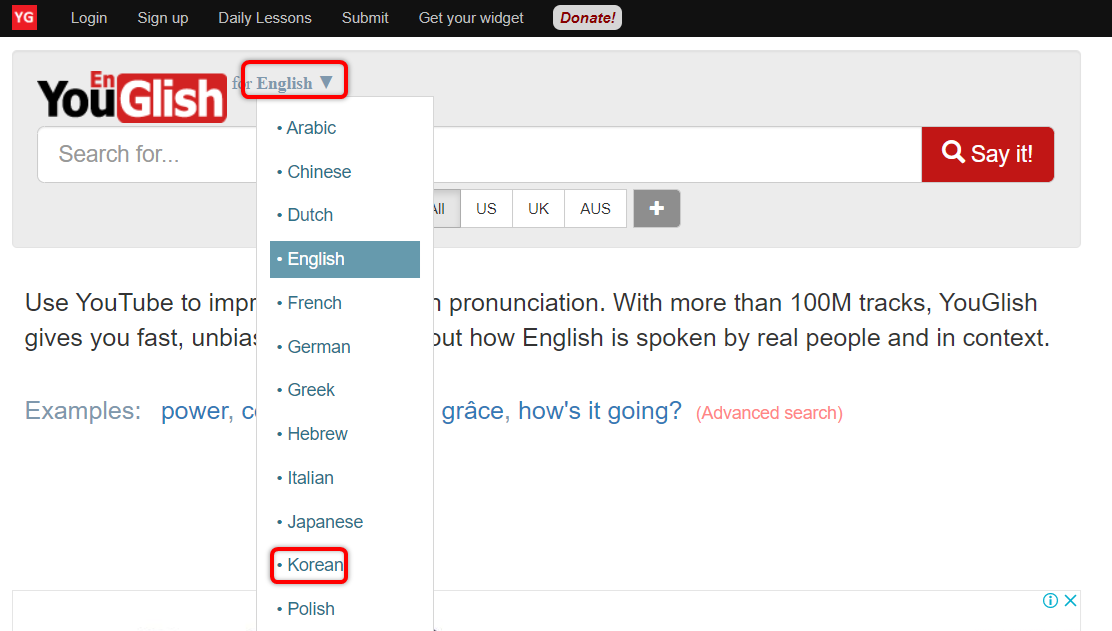Screen dimensions: 1112x631
Task: Select the UK accent filter
Action: click(x=538, y=208)
